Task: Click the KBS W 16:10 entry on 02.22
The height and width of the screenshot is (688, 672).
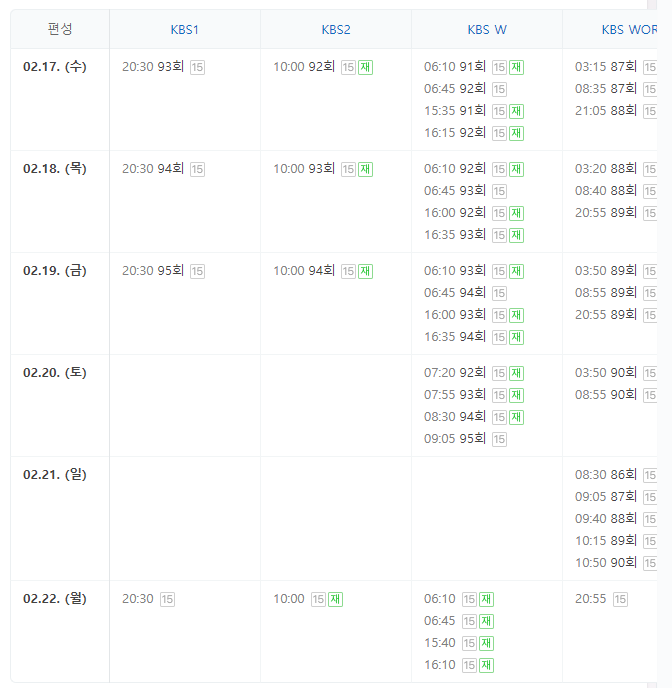Action: (440, 665)
